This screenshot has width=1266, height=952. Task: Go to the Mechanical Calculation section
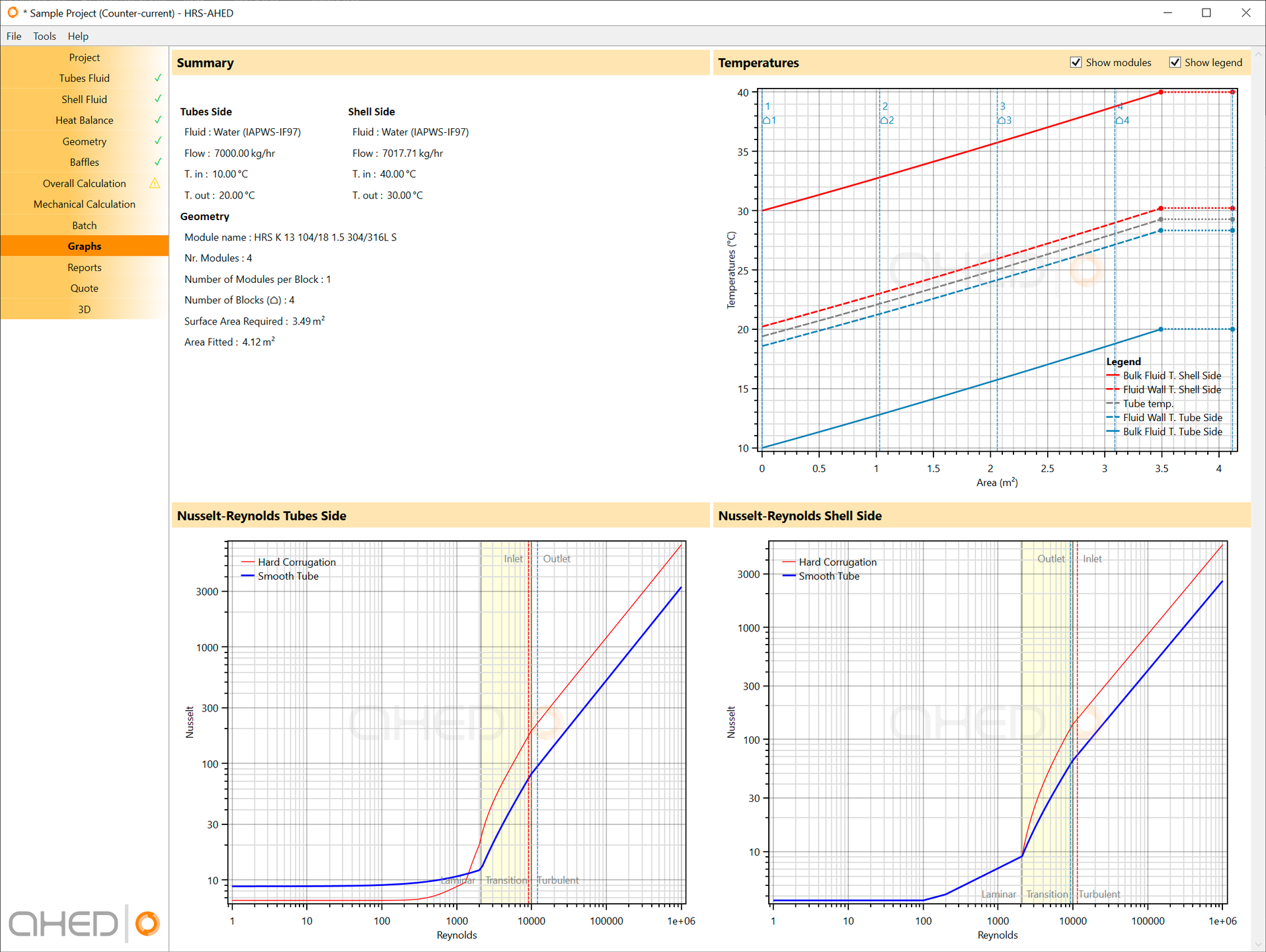coord(85,204)
